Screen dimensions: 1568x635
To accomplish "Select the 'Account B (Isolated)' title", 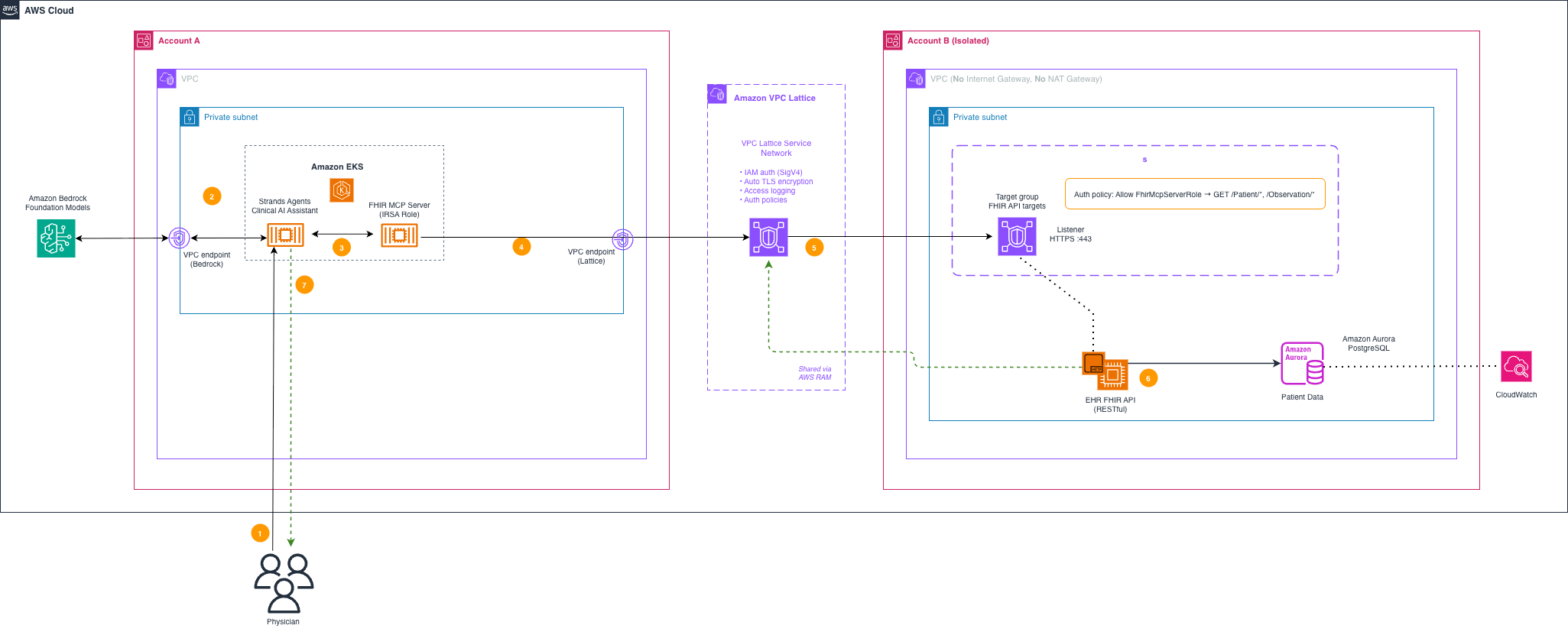I will 948,40.
